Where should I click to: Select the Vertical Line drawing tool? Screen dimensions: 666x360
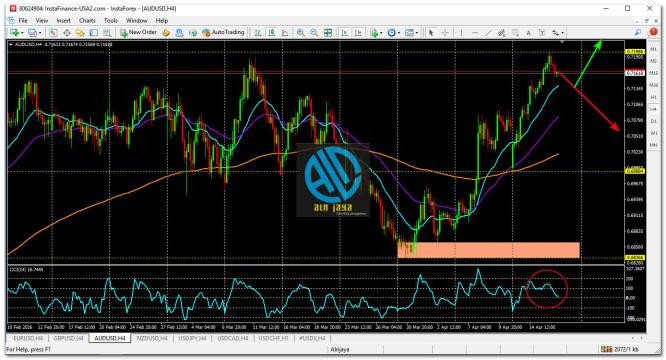[461, 33]
